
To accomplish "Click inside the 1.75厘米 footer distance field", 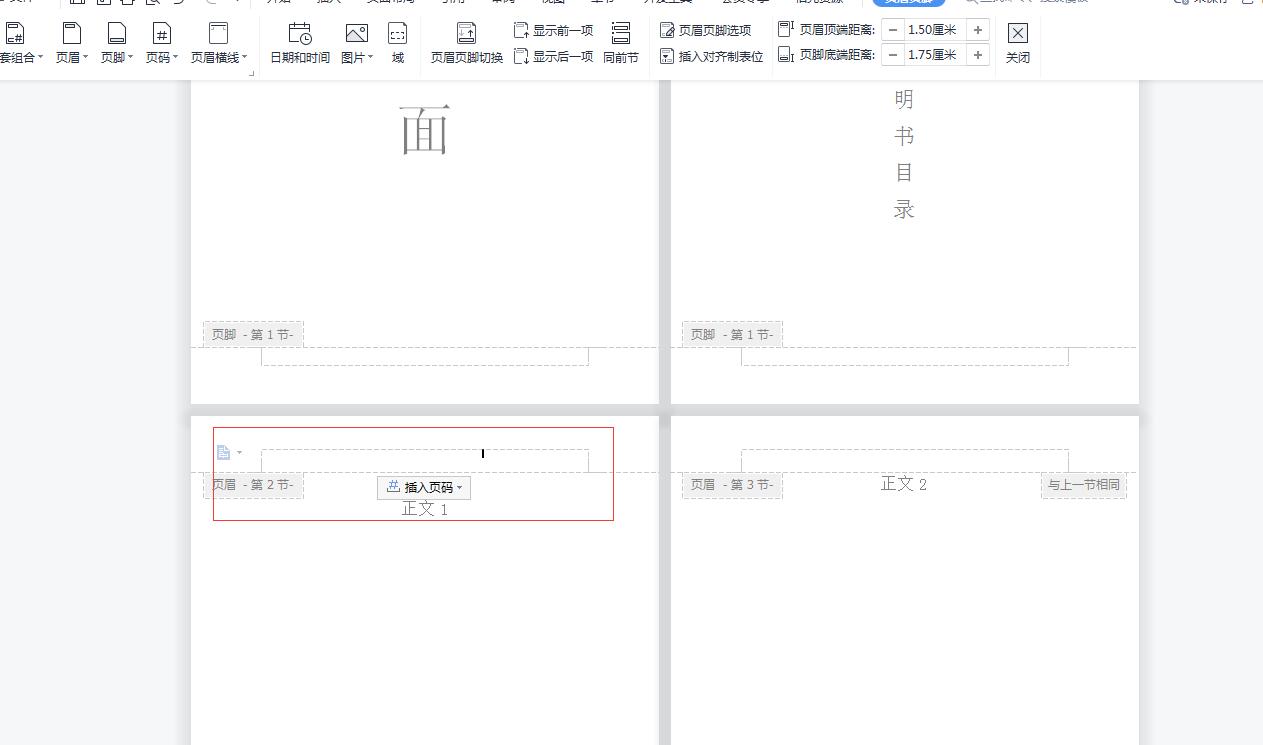I will (934, 55).
